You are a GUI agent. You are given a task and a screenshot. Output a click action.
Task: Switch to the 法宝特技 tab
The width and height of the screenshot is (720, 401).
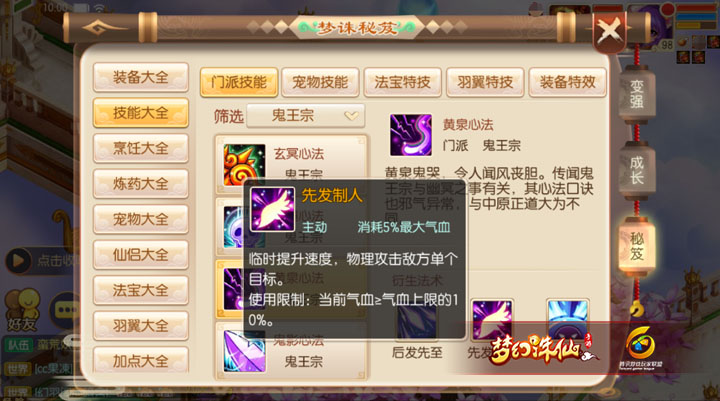pos(402,82)
